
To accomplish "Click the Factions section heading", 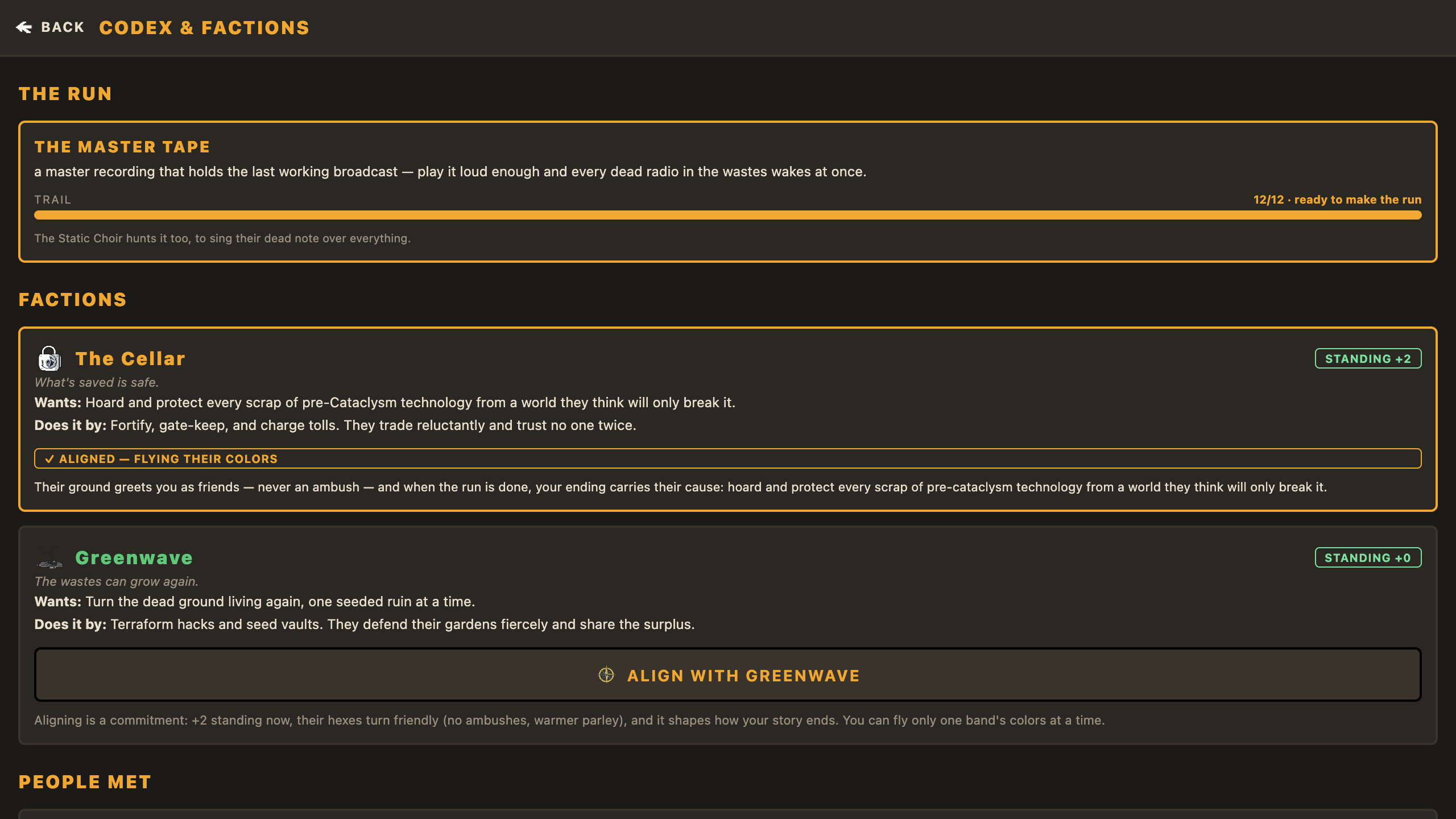I will click(73, 300).
